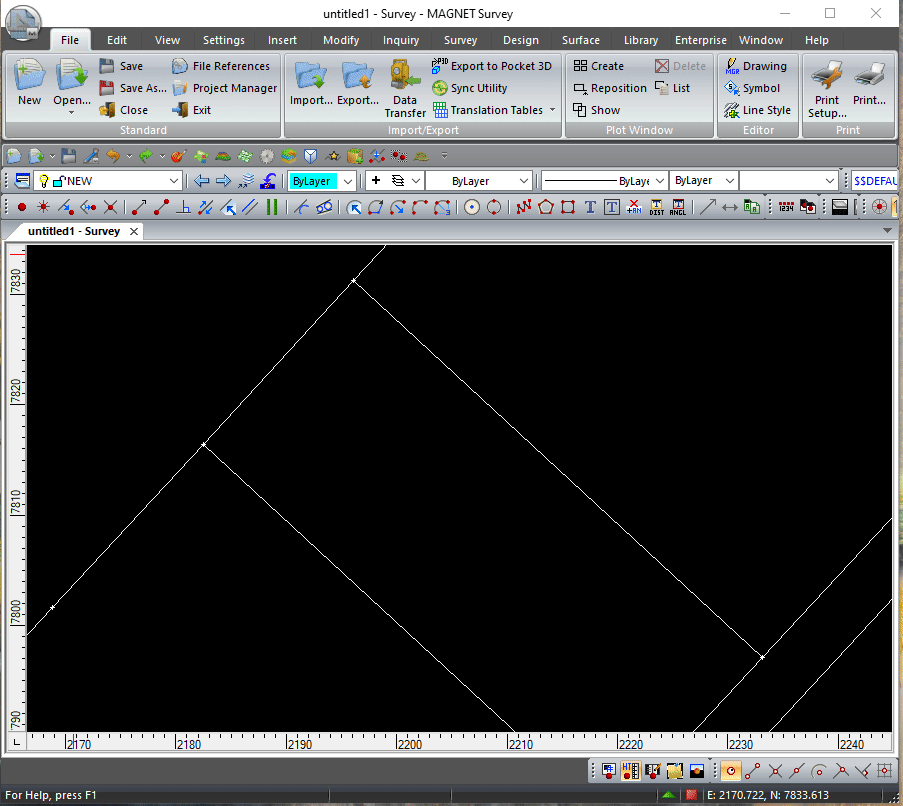Open the Surface menu

click(x=580, y=40)
